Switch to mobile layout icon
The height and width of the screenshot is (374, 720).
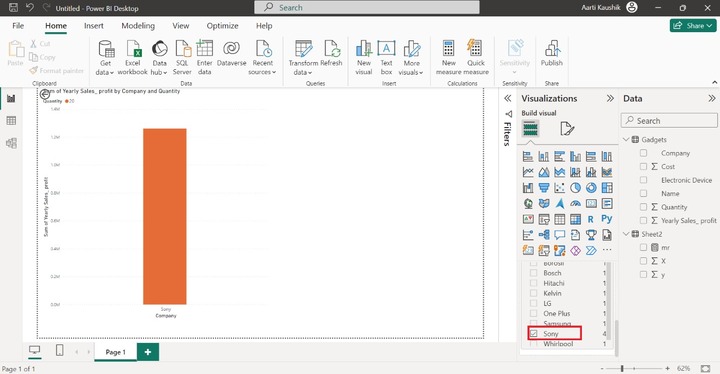point(59,350)
